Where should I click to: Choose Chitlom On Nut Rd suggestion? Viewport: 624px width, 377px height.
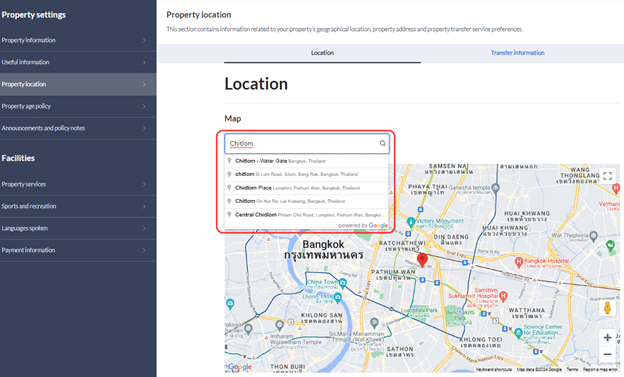pos(306,201)
